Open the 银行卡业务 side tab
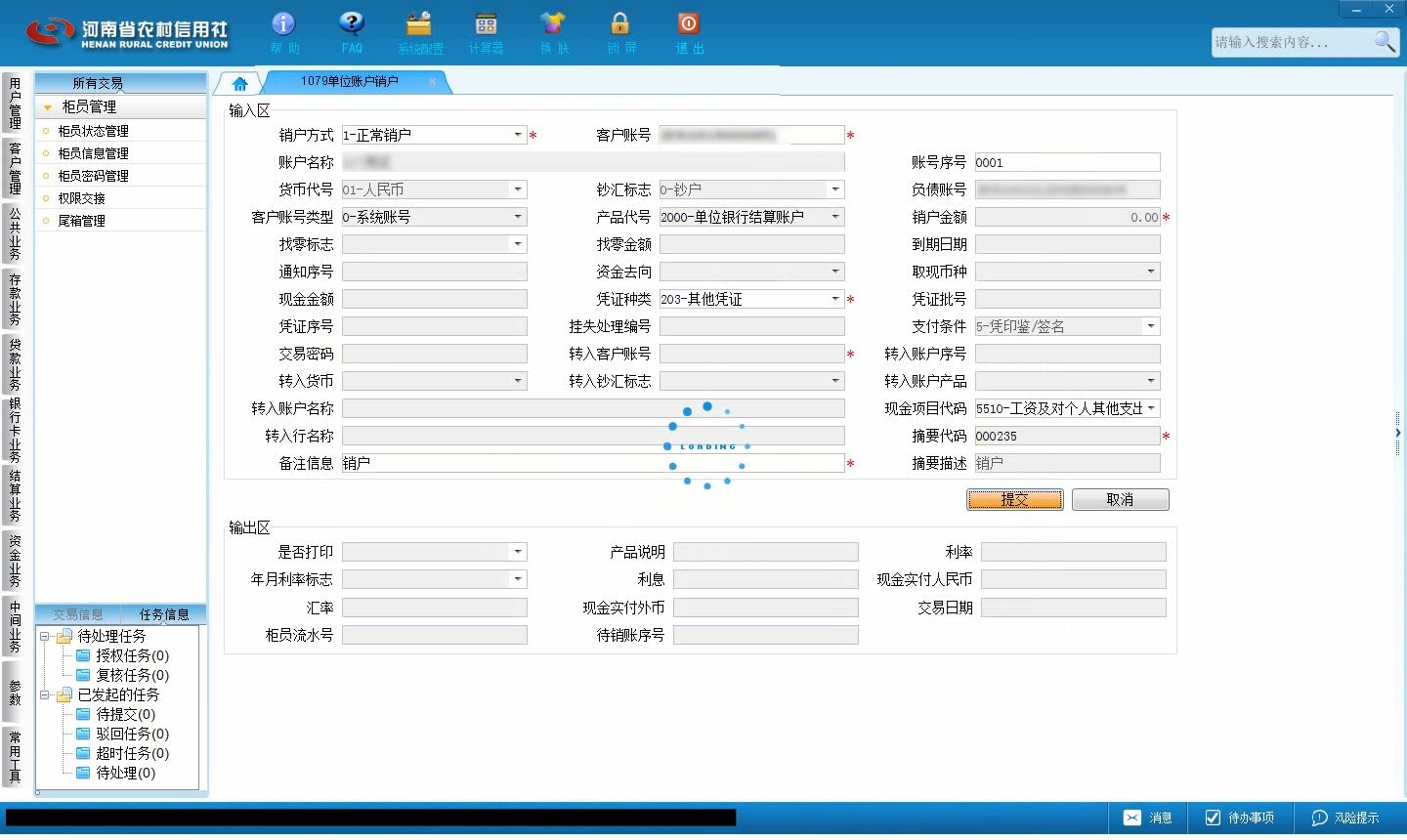This screenshot has height=840, width=1407. tap(15, 430)
